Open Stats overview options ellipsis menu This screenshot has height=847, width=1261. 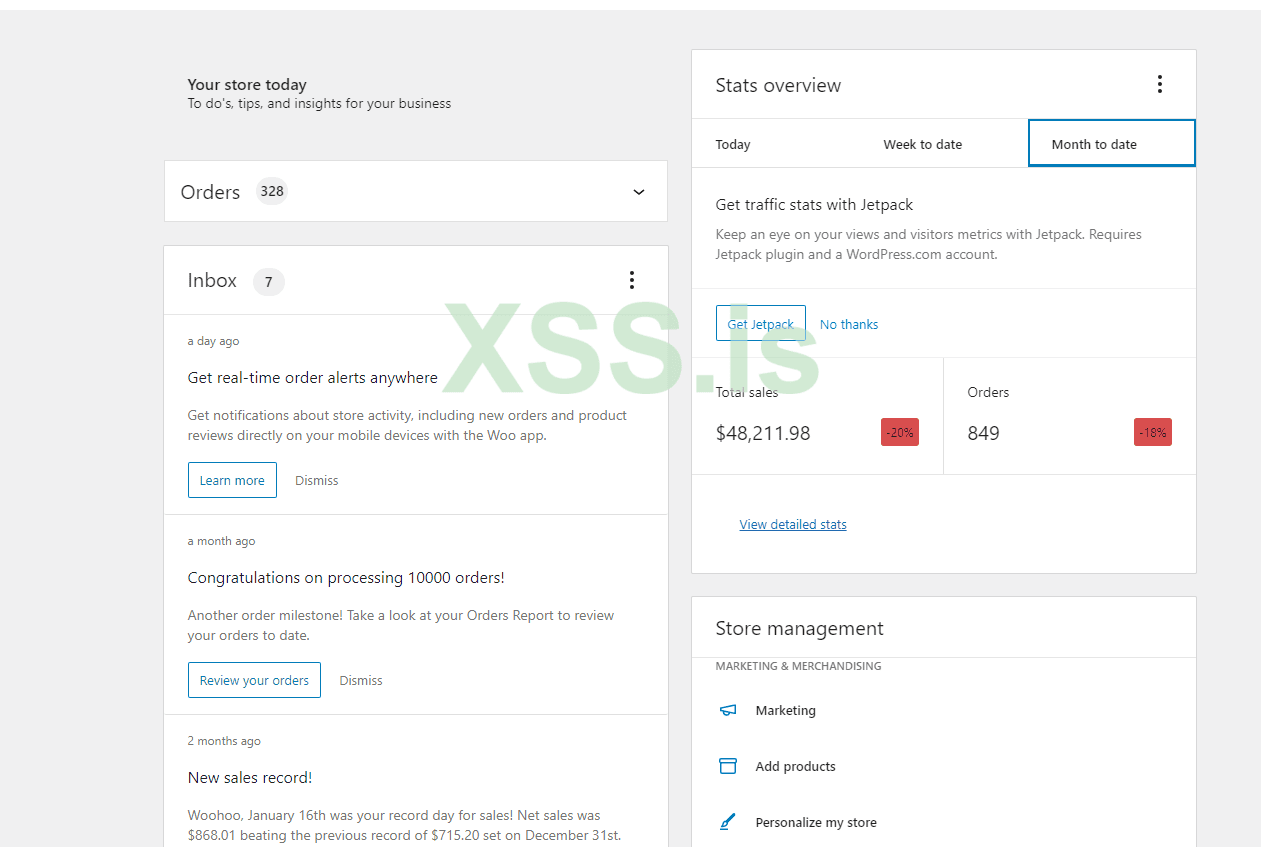click(1160, 84)
